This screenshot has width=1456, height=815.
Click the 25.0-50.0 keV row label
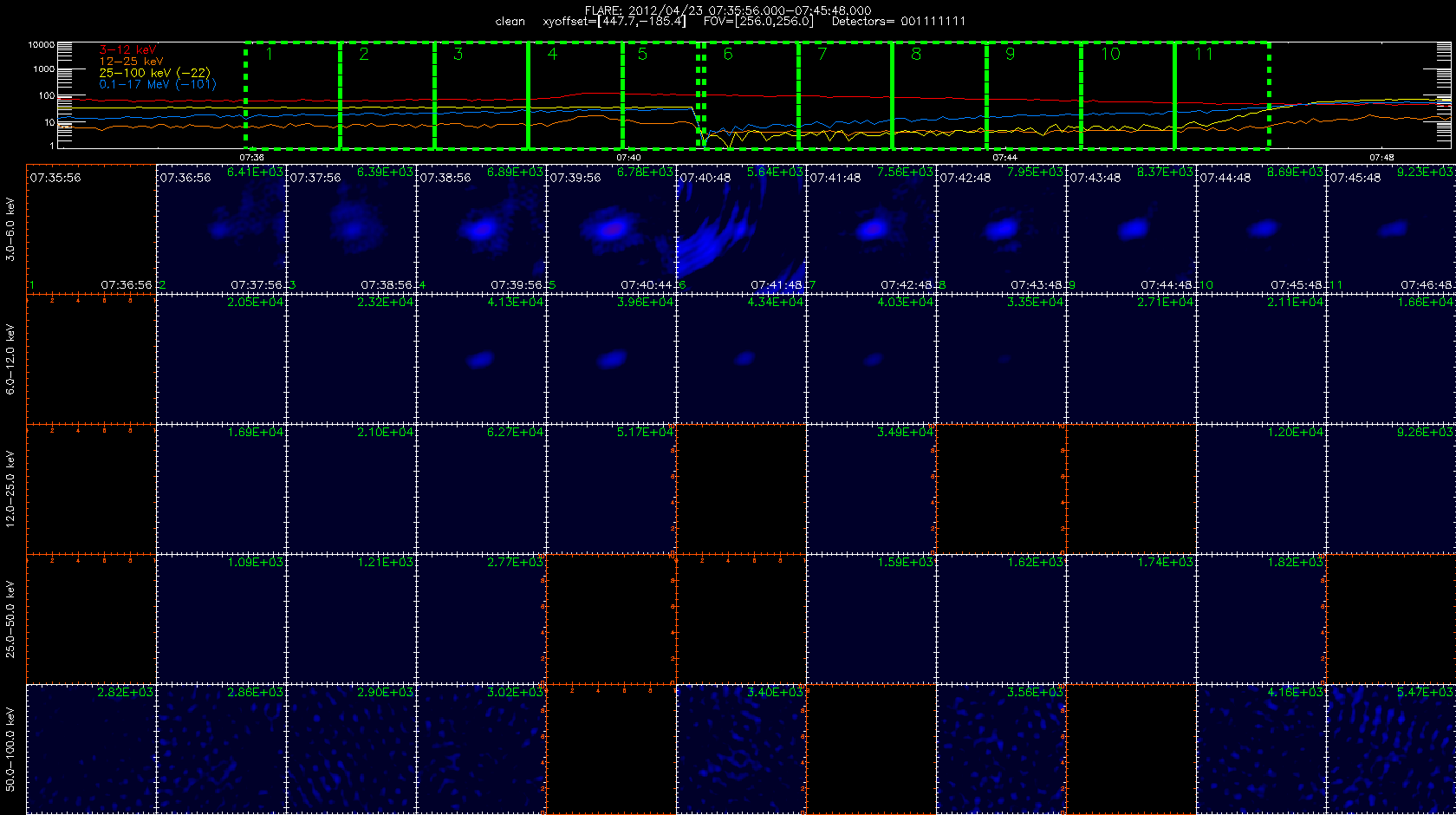(10, 619)
